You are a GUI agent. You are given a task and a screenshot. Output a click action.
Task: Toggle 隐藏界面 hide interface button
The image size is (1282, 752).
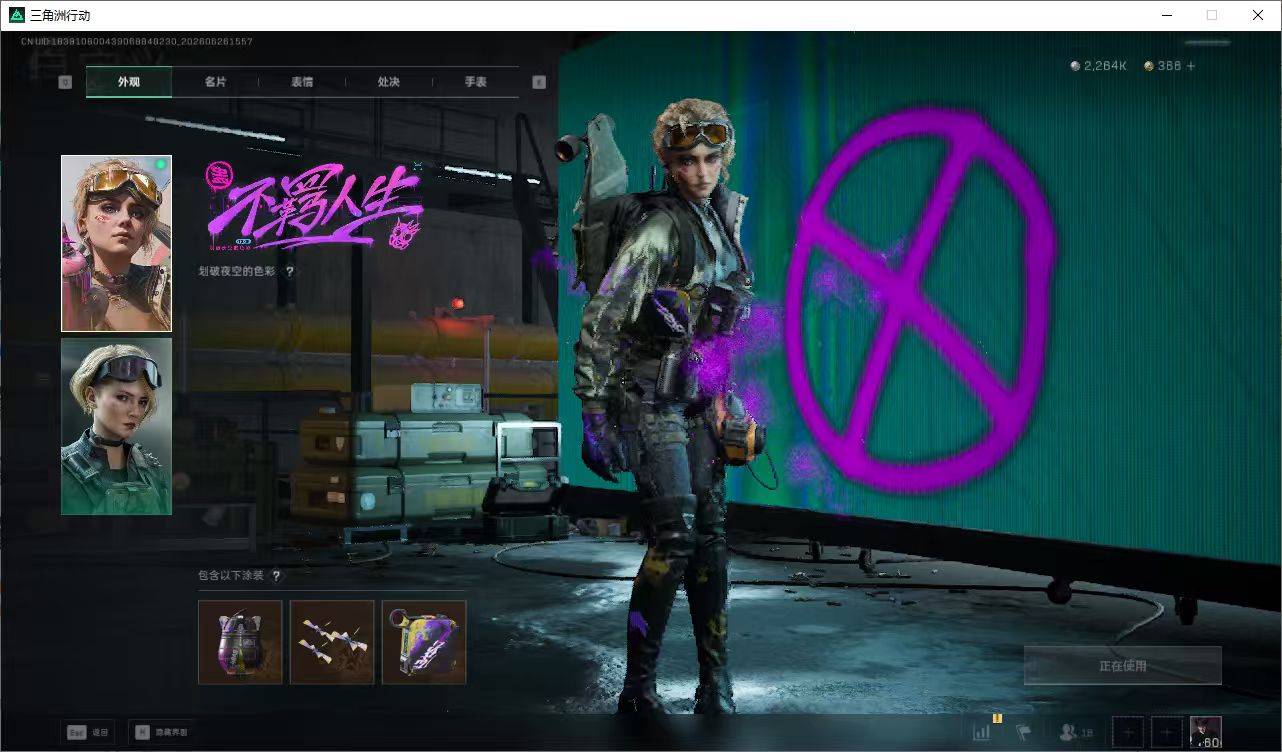161,732
